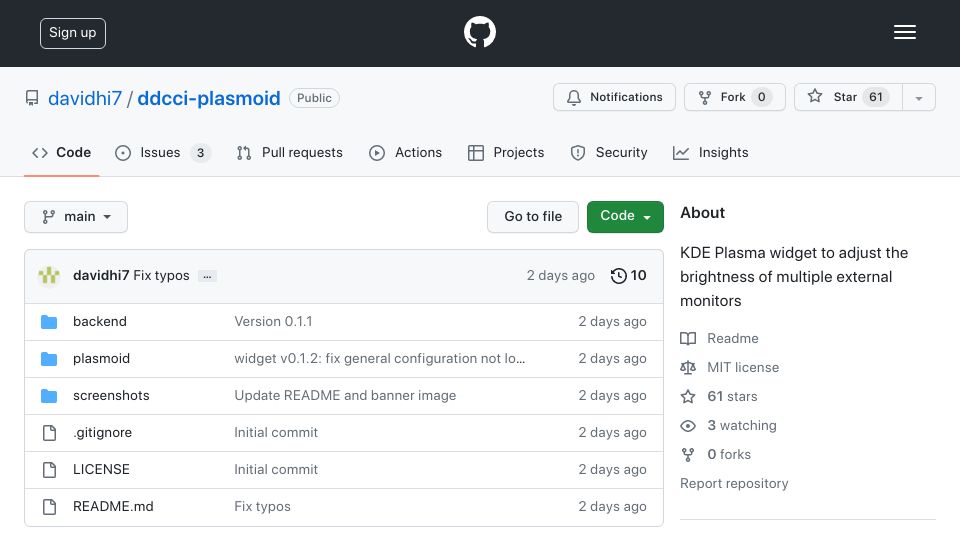
Task: Click the screenshots folder icon
Action: 49,396
